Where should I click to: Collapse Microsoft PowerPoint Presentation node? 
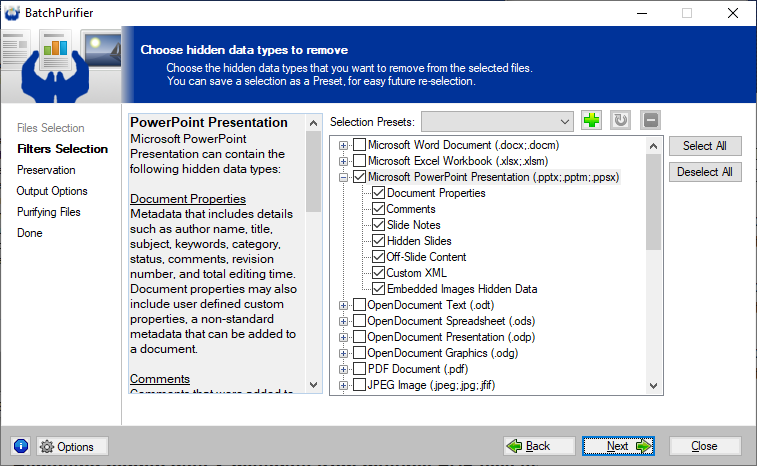343,177
